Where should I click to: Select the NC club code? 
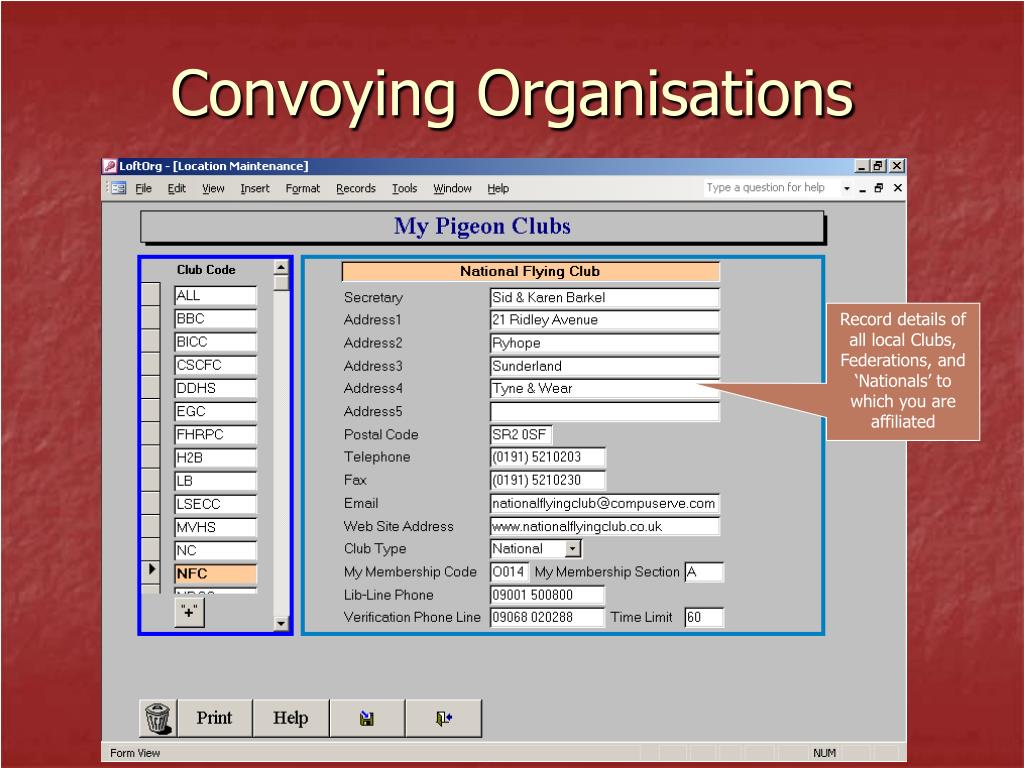pos(216,551)
